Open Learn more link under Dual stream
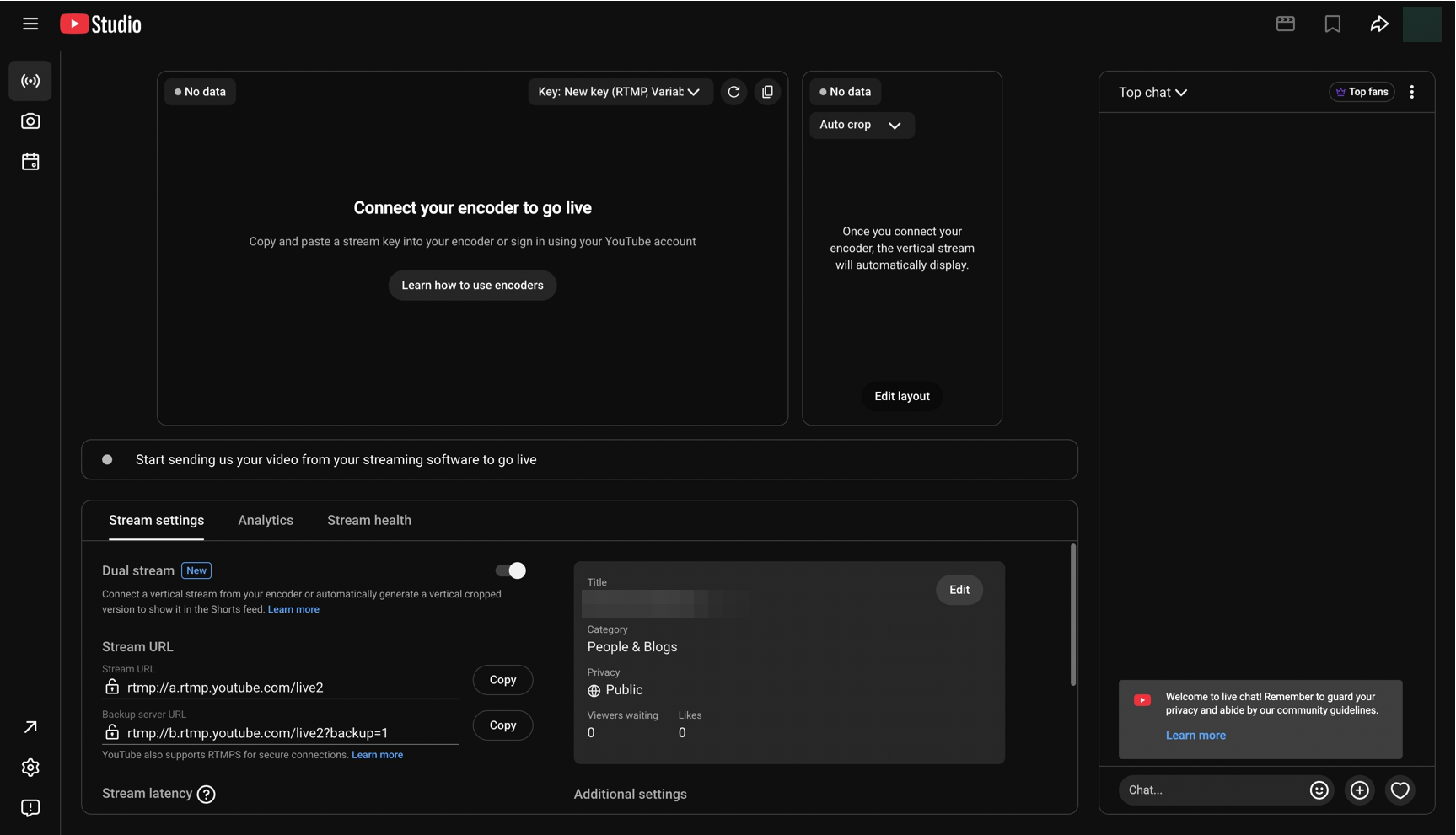 293,609
